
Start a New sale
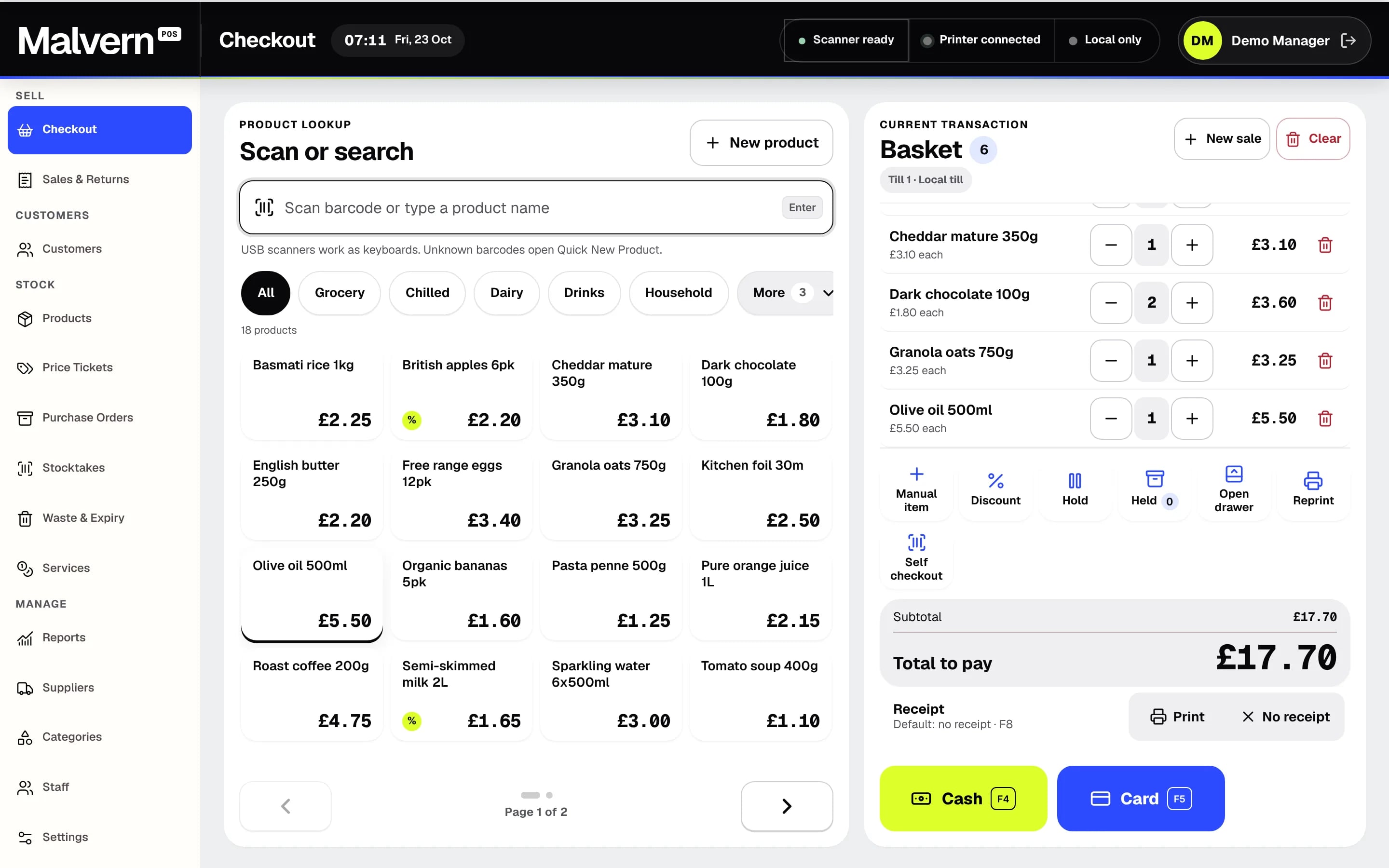coord(1221,139)
